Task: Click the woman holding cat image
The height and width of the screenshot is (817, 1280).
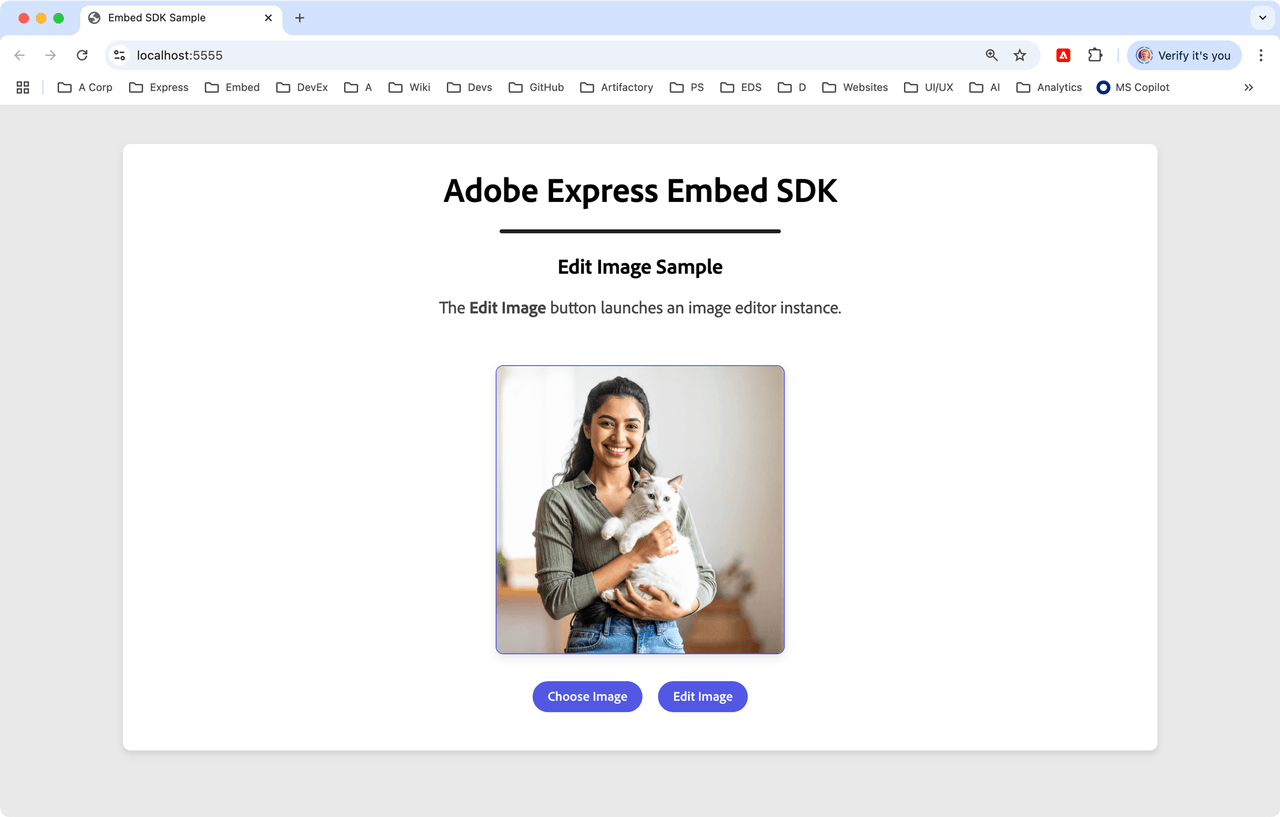Action: point(640,510)
